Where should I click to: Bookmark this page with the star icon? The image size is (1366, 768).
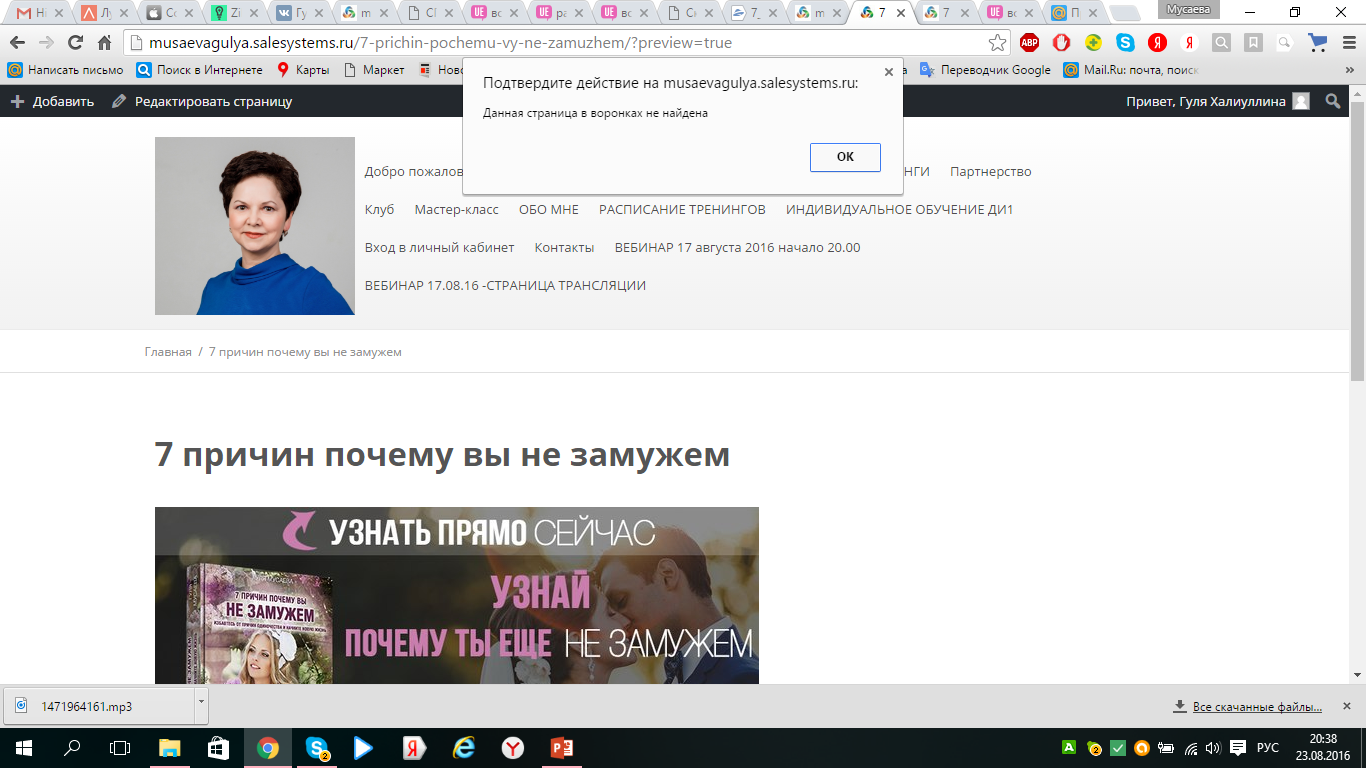click(997, 43)
